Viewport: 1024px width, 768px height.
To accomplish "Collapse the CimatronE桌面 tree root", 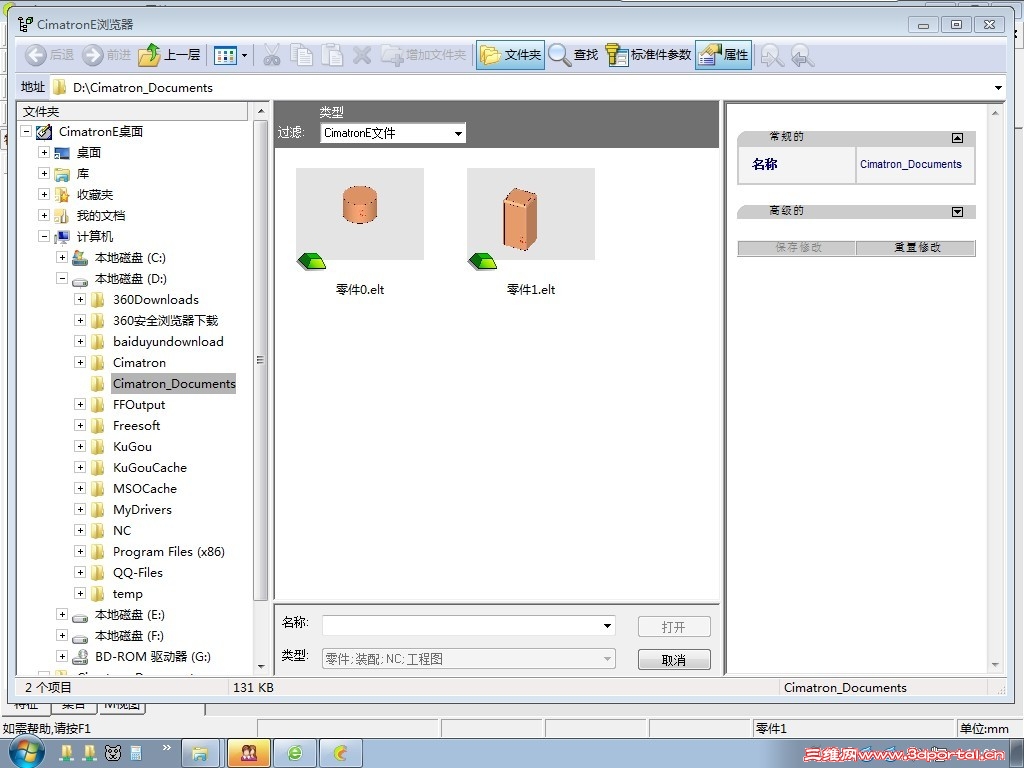I will tap(26, 131).
